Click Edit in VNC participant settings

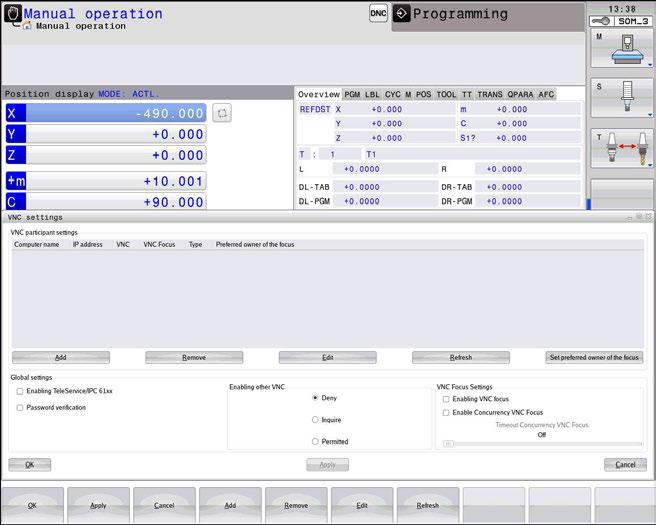[x=328, y=358]
